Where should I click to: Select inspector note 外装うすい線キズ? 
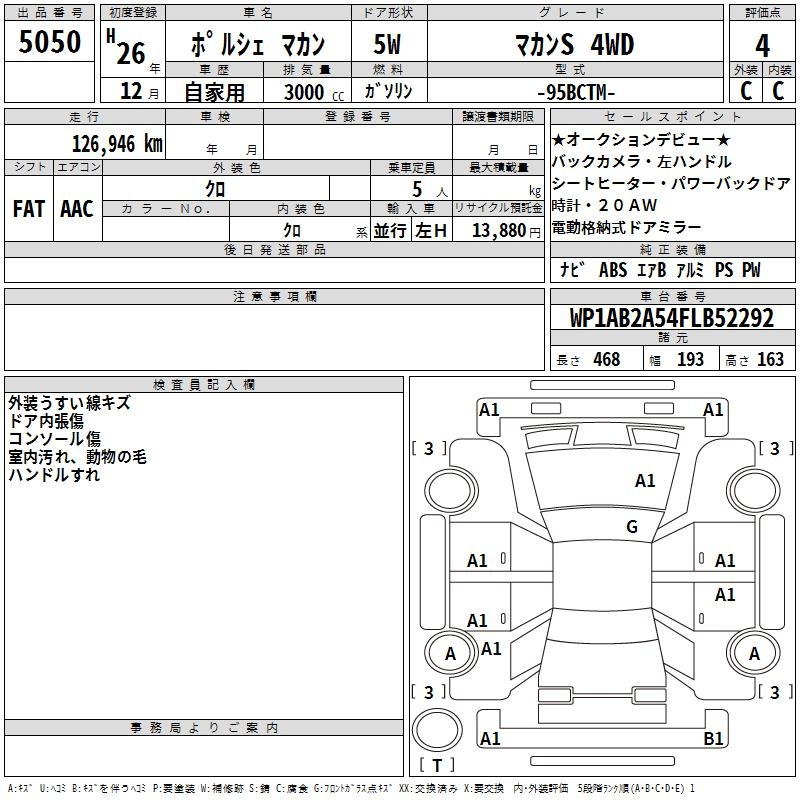[x=69, y=403]
